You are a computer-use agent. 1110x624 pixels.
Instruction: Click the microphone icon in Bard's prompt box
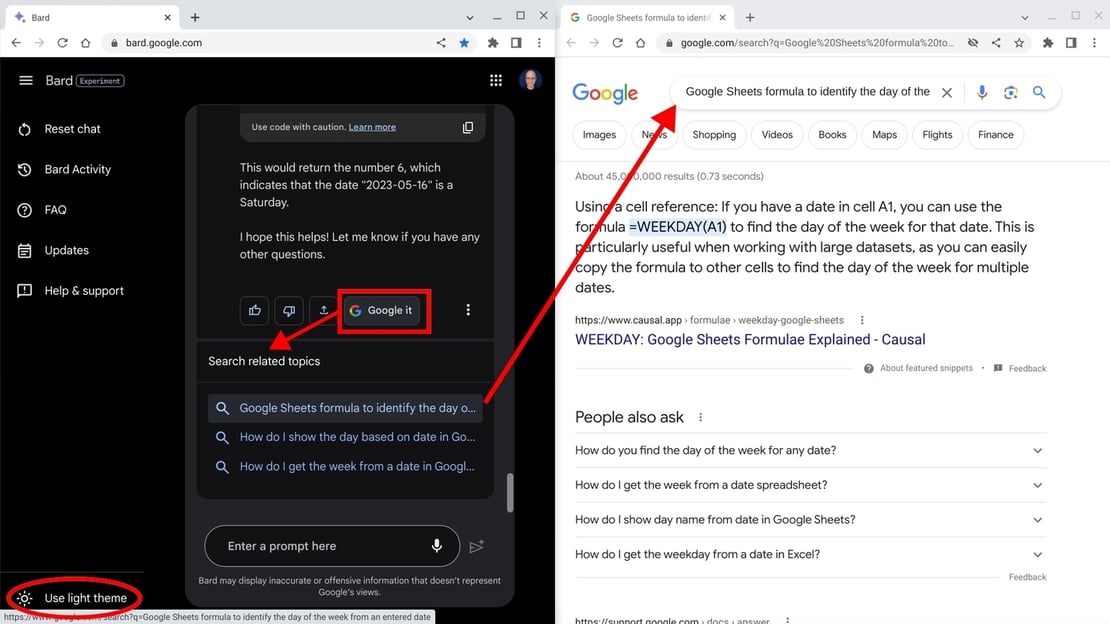point(437,546)
